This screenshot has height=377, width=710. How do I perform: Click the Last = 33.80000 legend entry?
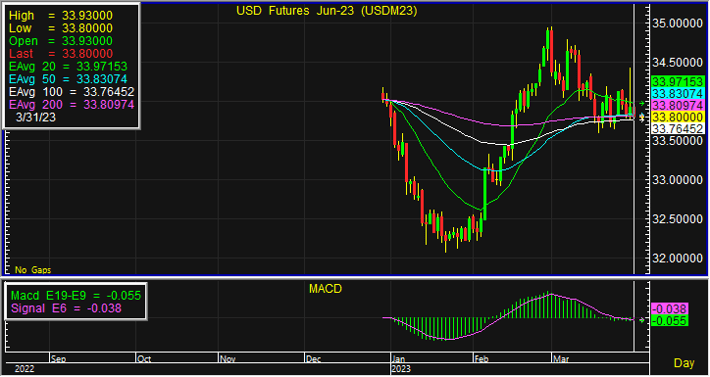[x=61, y=53]
